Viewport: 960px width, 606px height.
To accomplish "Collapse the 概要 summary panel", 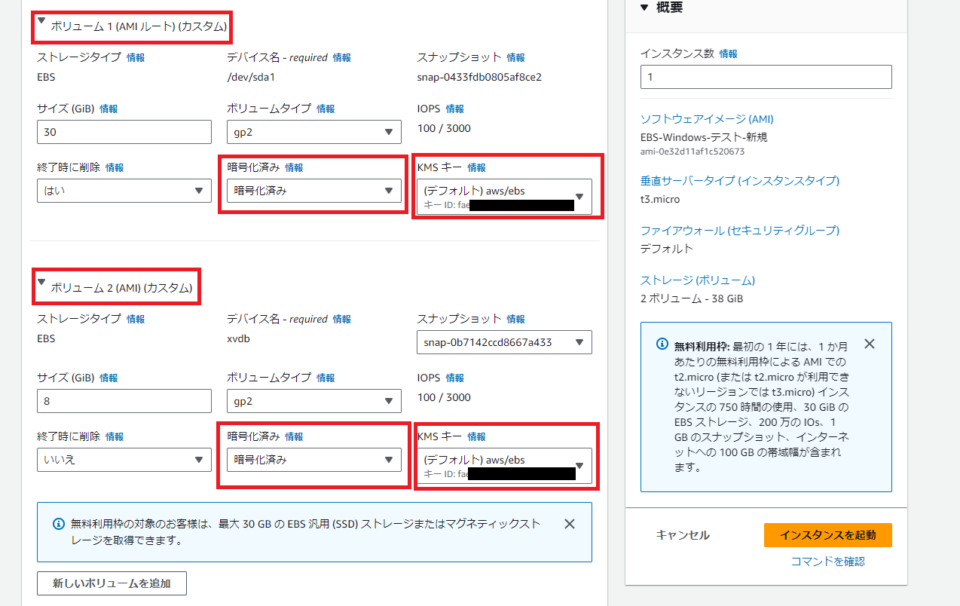I will click(644, 7).
